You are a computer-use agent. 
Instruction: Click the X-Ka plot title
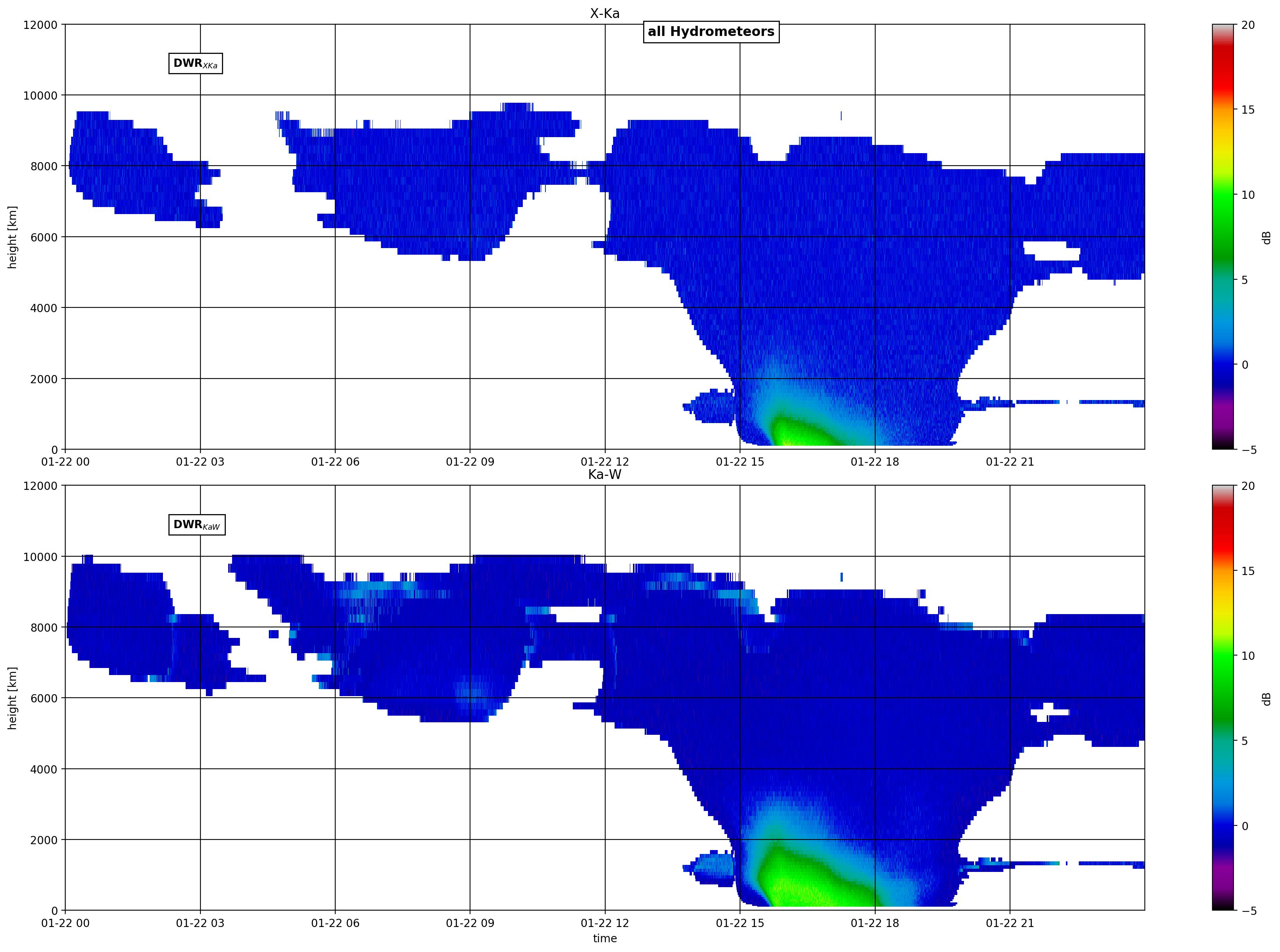[604, 13]
